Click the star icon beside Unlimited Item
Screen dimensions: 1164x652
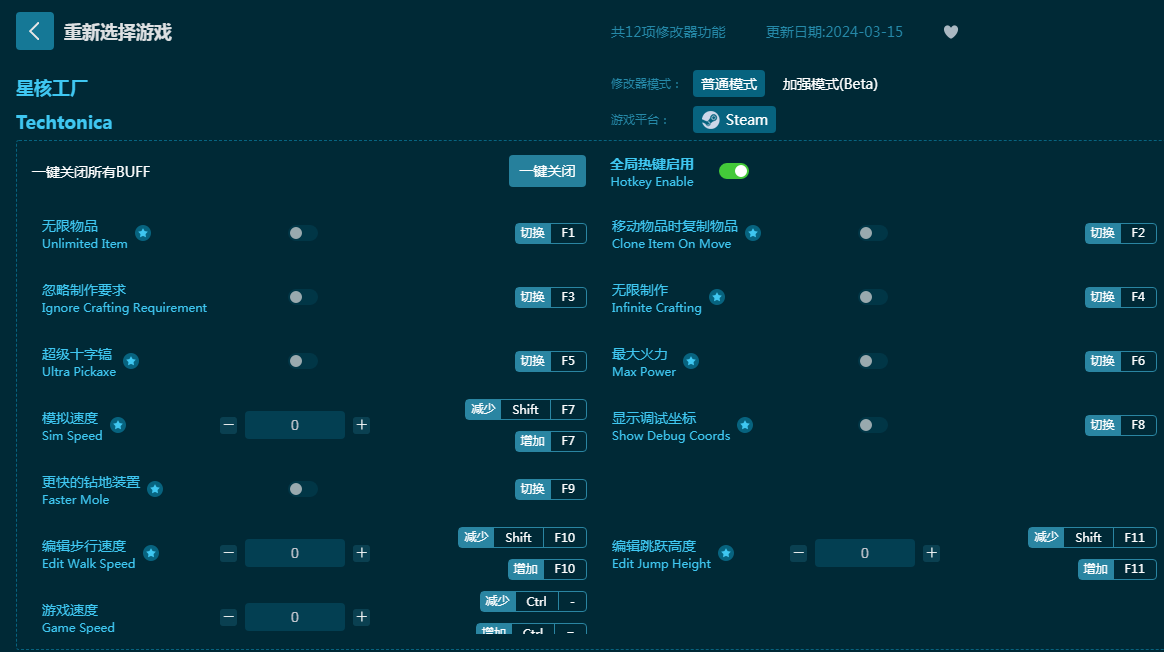pyautogui.click(x=143, y=233)
